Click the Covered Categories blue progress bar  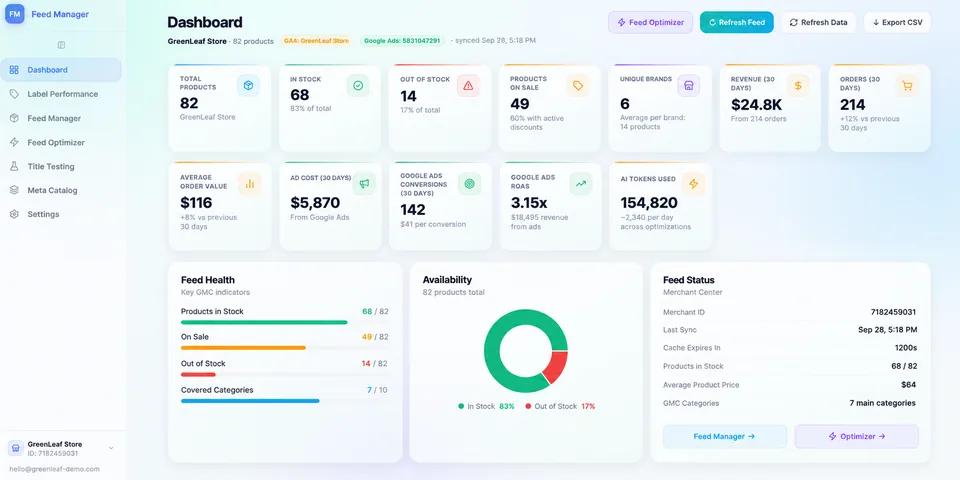pyautogui.click(x=250, y=401)
